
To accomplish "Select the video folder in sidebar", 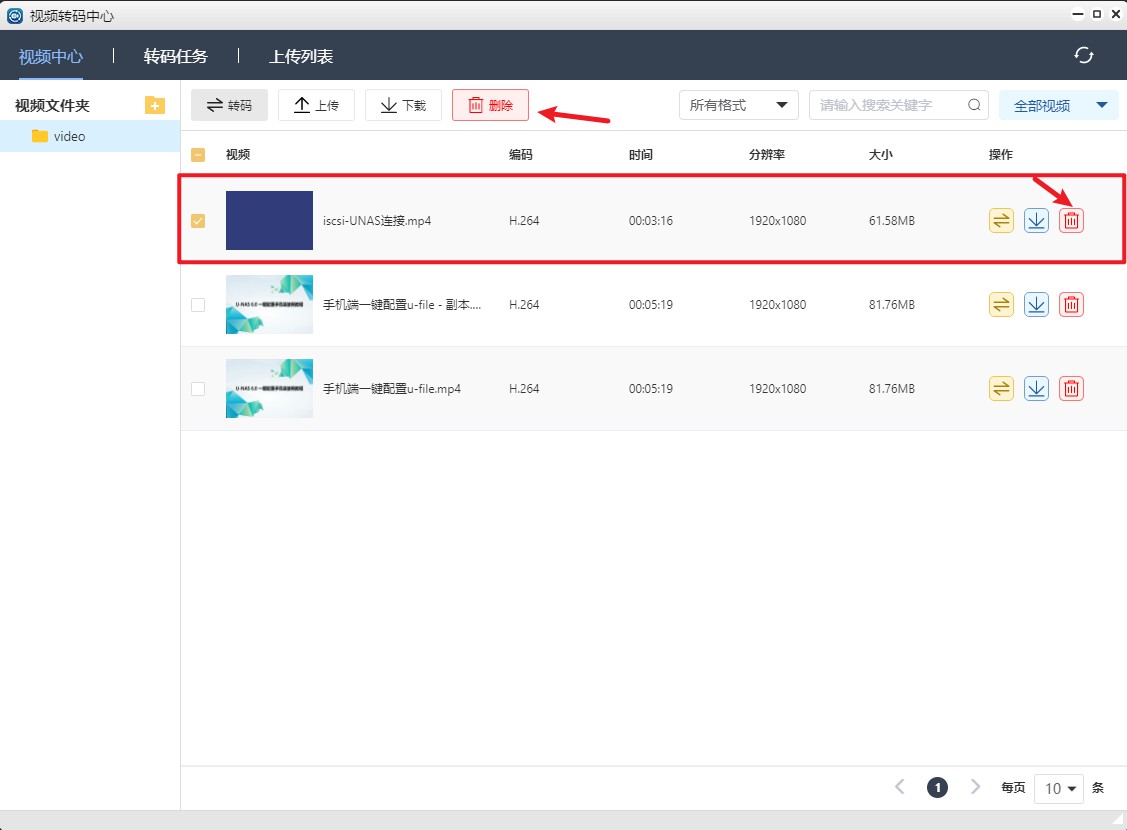I will click(69, 136).
